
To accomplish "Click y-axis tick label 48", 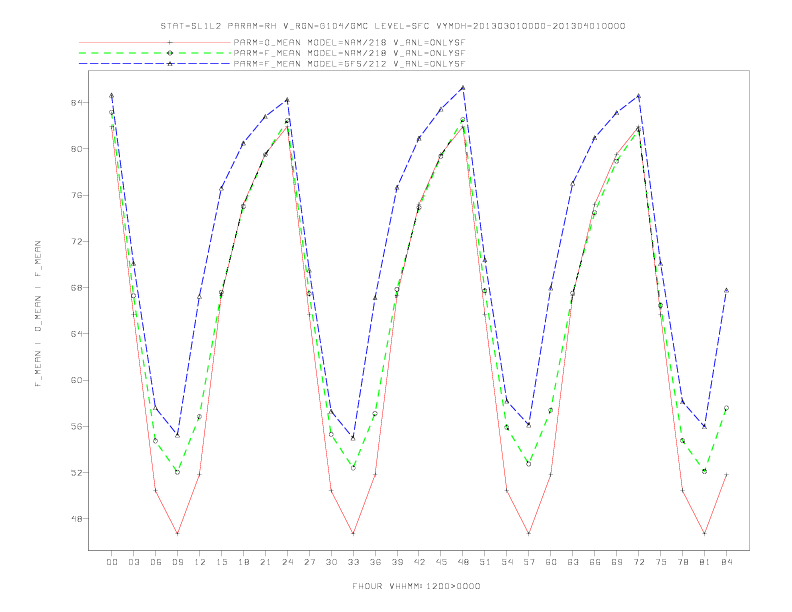I will pos(76,519).
